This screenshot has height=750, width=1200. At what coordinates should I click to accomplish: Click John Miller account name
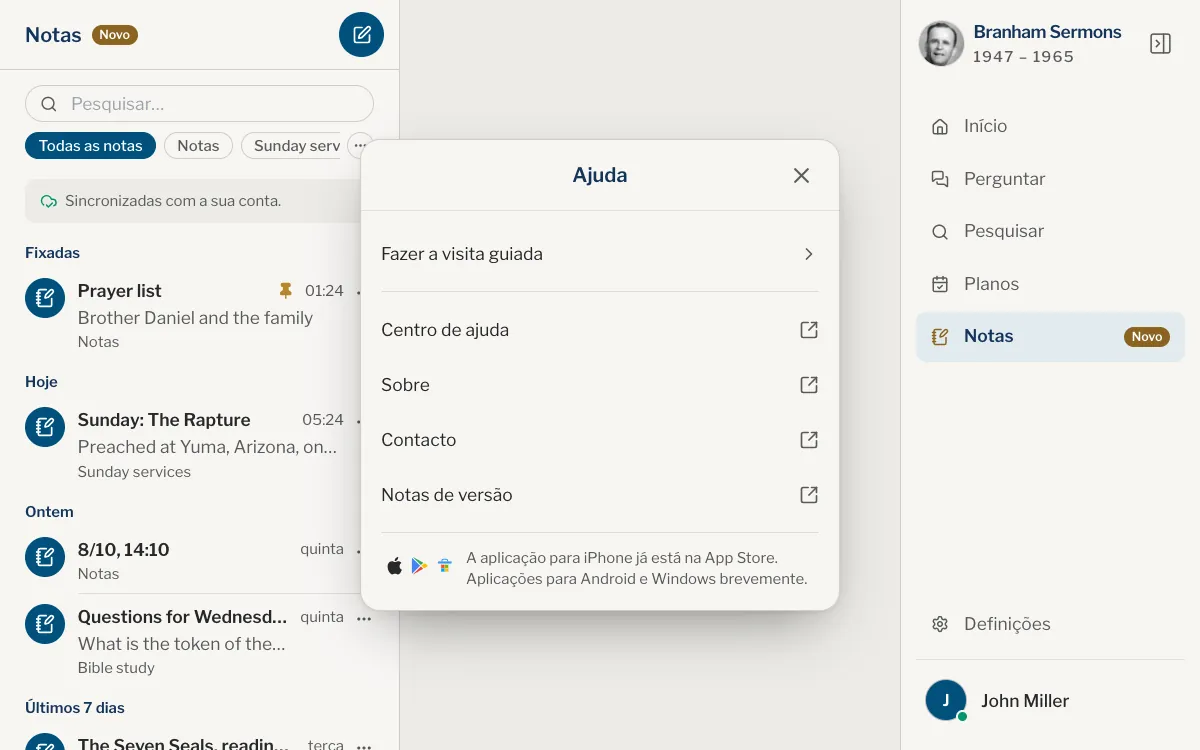coord(1025,701)
